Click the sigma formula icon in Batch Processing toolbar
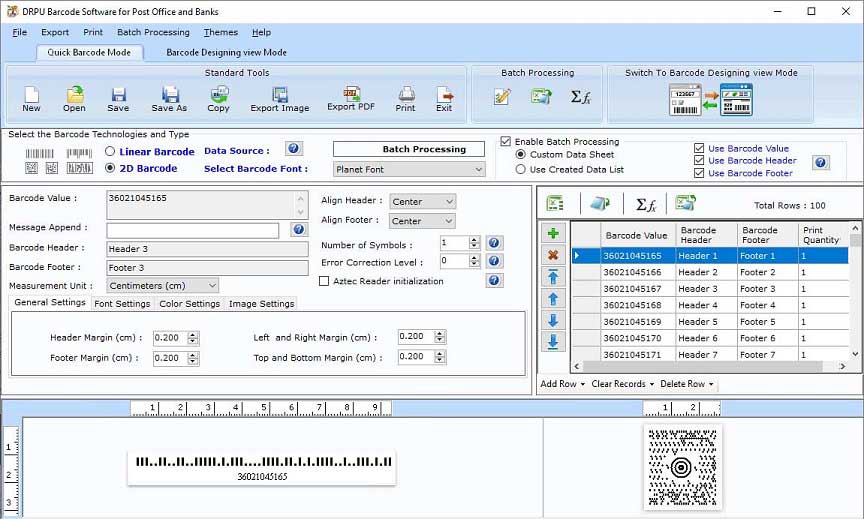Image resolution: width=864 pixels, height=519 pixels. coord(581,97)
